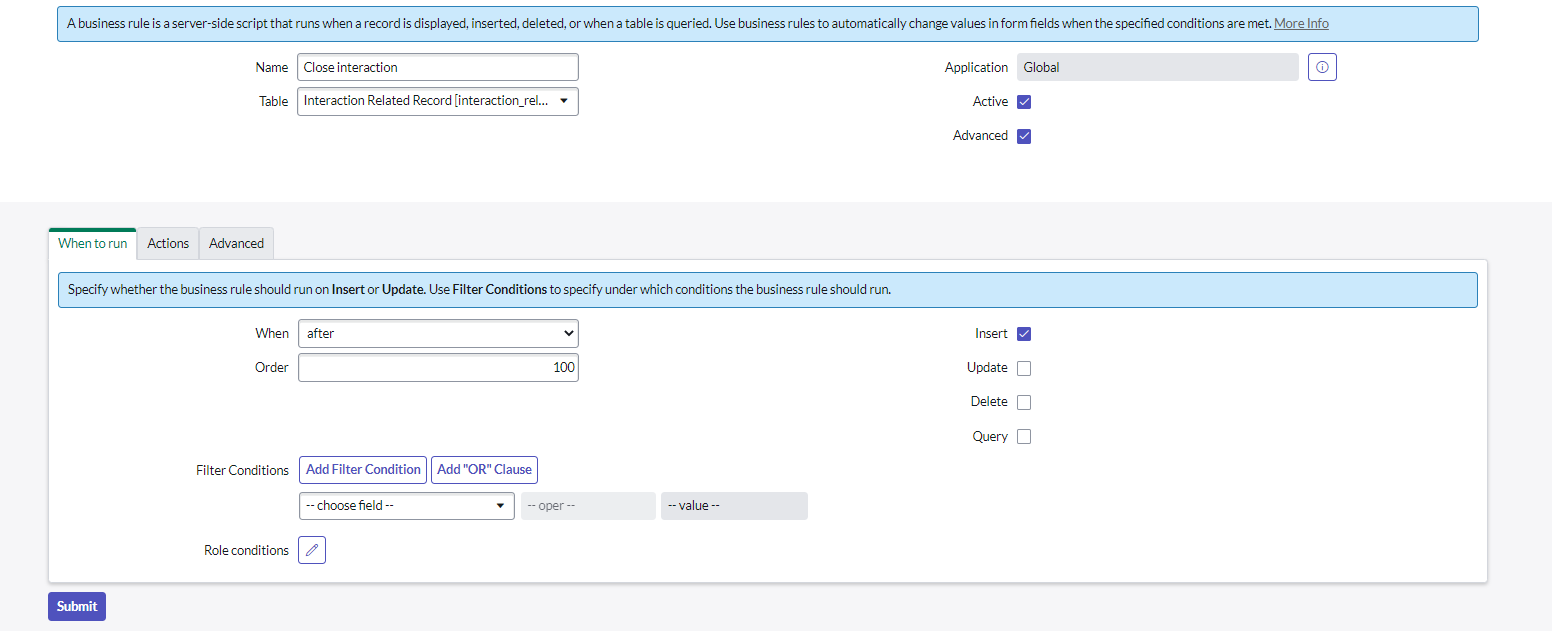Enable the Update checkbox
The image size is (1552, 631).
pos(1023,368)
